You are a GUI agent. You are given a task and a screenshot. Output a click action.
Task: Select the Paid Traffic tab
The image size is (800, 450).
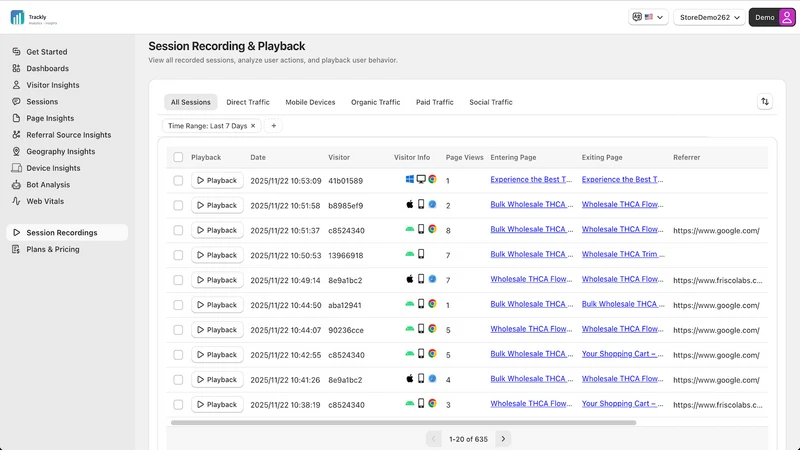[435, 102]
